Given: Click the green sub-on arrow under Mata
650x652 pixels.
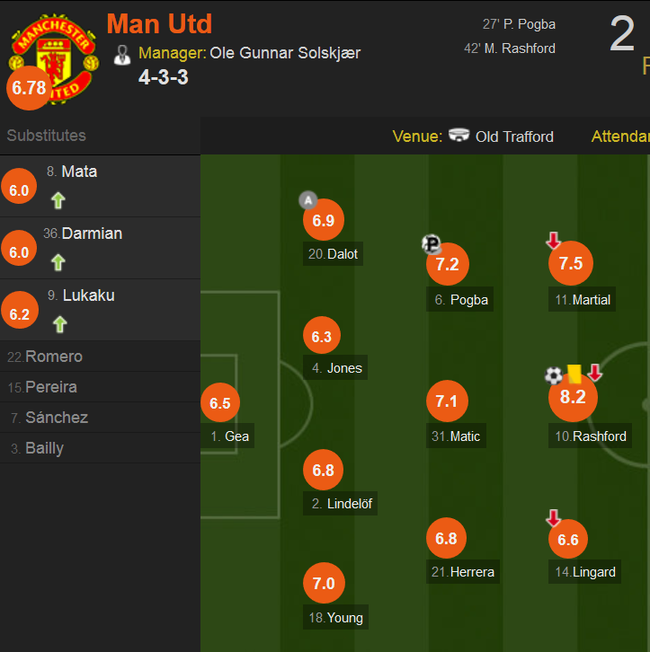Looking at the screenshot, I should click(x=58, y=200).
